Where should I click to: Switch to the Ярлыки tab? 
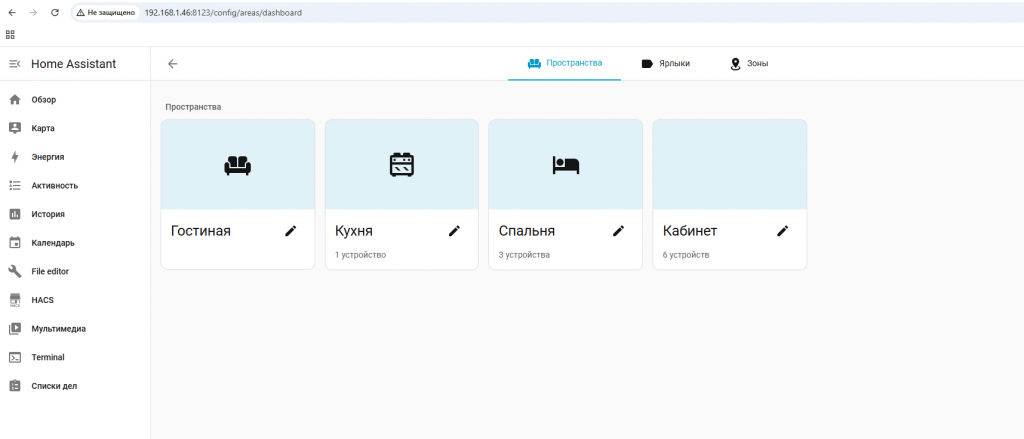tap(665, 64)
